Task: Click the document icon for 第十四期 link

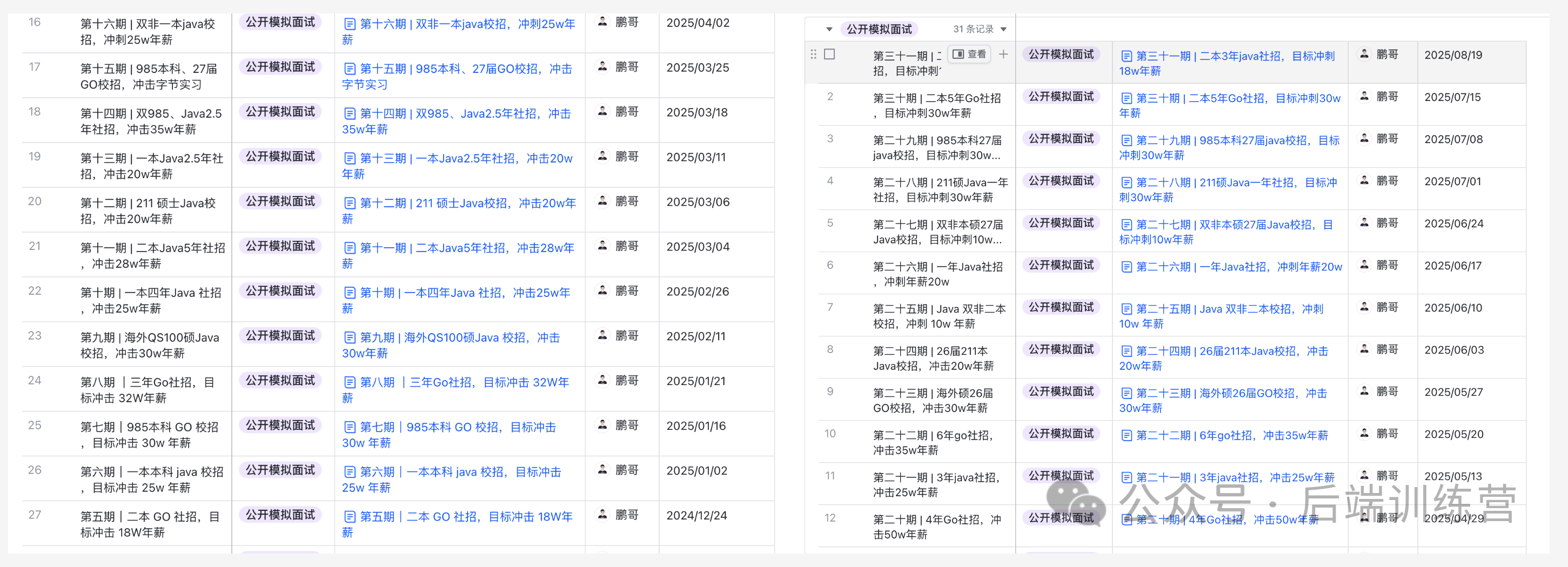Action: click(350, 114)
